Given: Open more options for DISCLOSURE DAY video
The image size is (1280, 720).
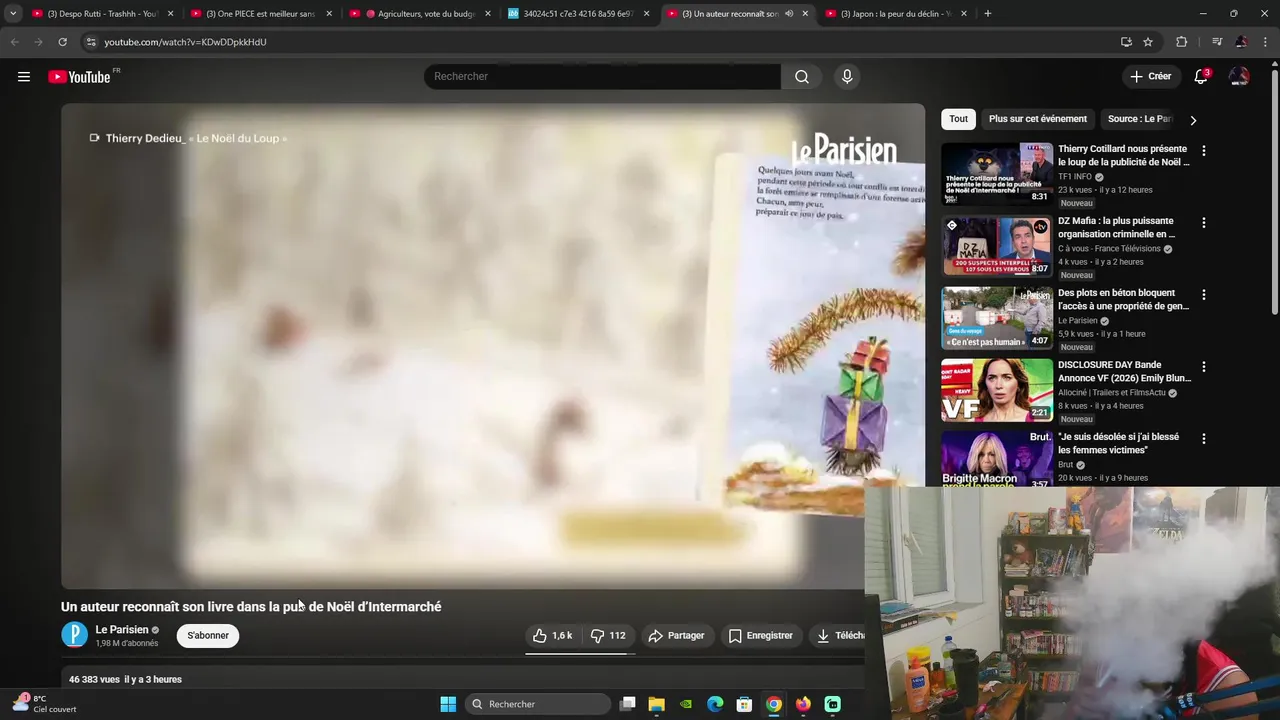Looking at the screenshot, I should click(x=1203, y=367).
